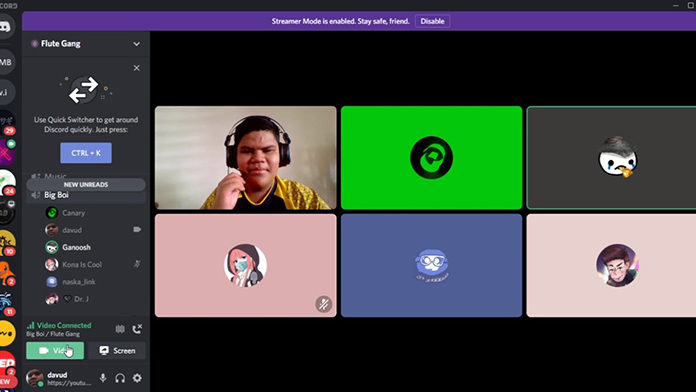
Task: Click the muted indicator on the pink tile
Action: (324, 304)
